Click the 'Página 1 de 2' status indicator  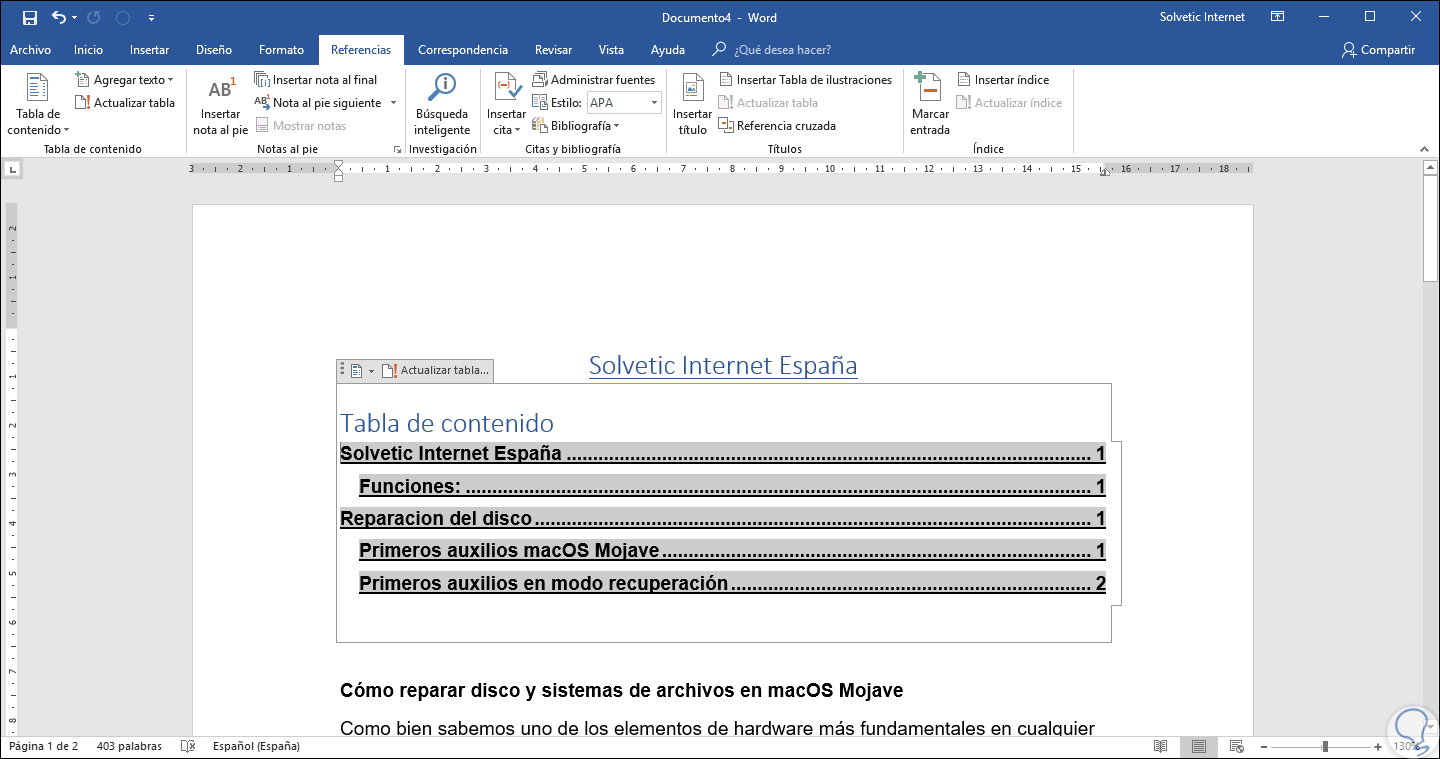[x=43, y=746]
